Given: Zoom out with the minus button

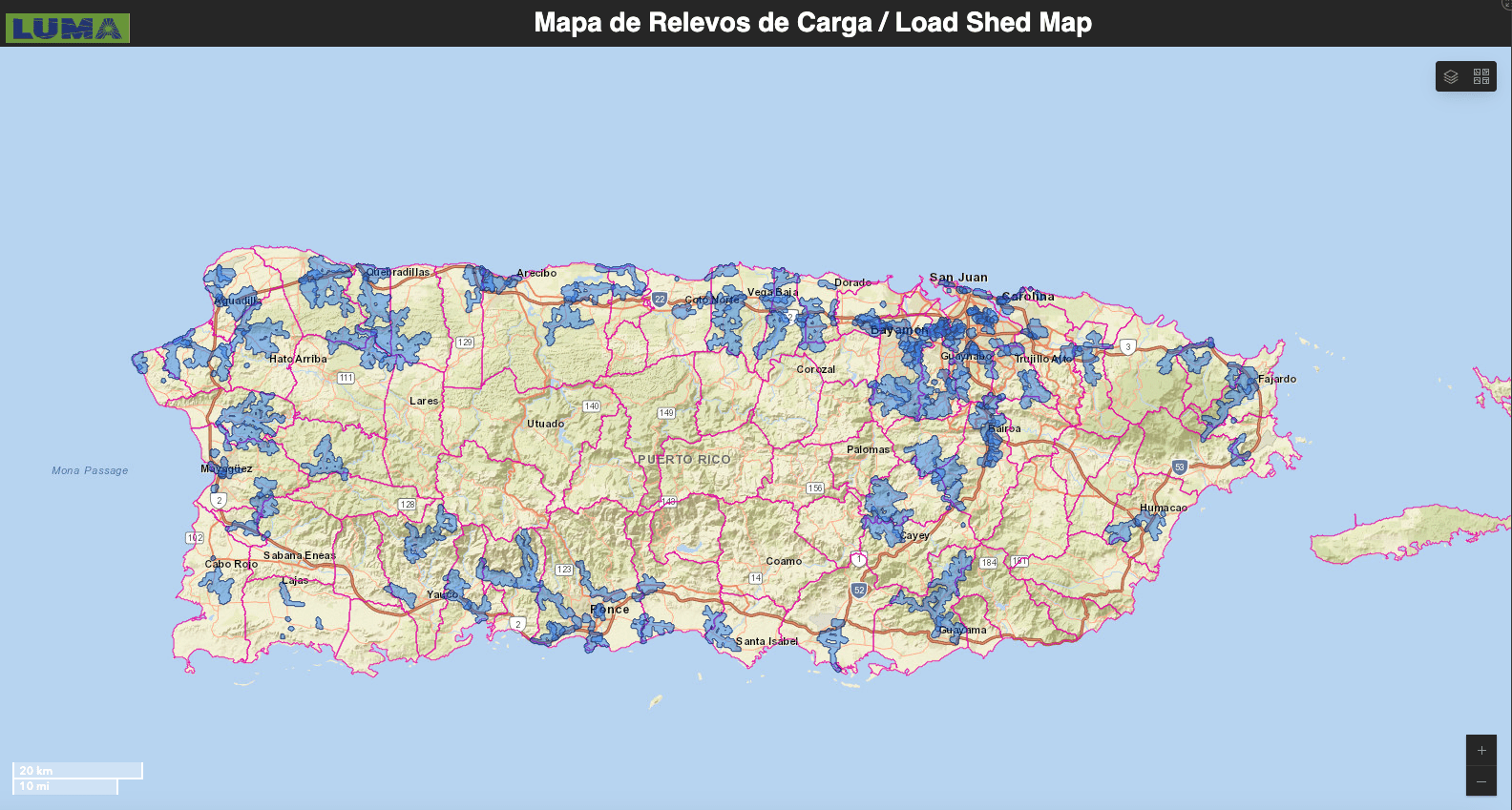Looking at the screenshot, I should (x=1481, y=781).
